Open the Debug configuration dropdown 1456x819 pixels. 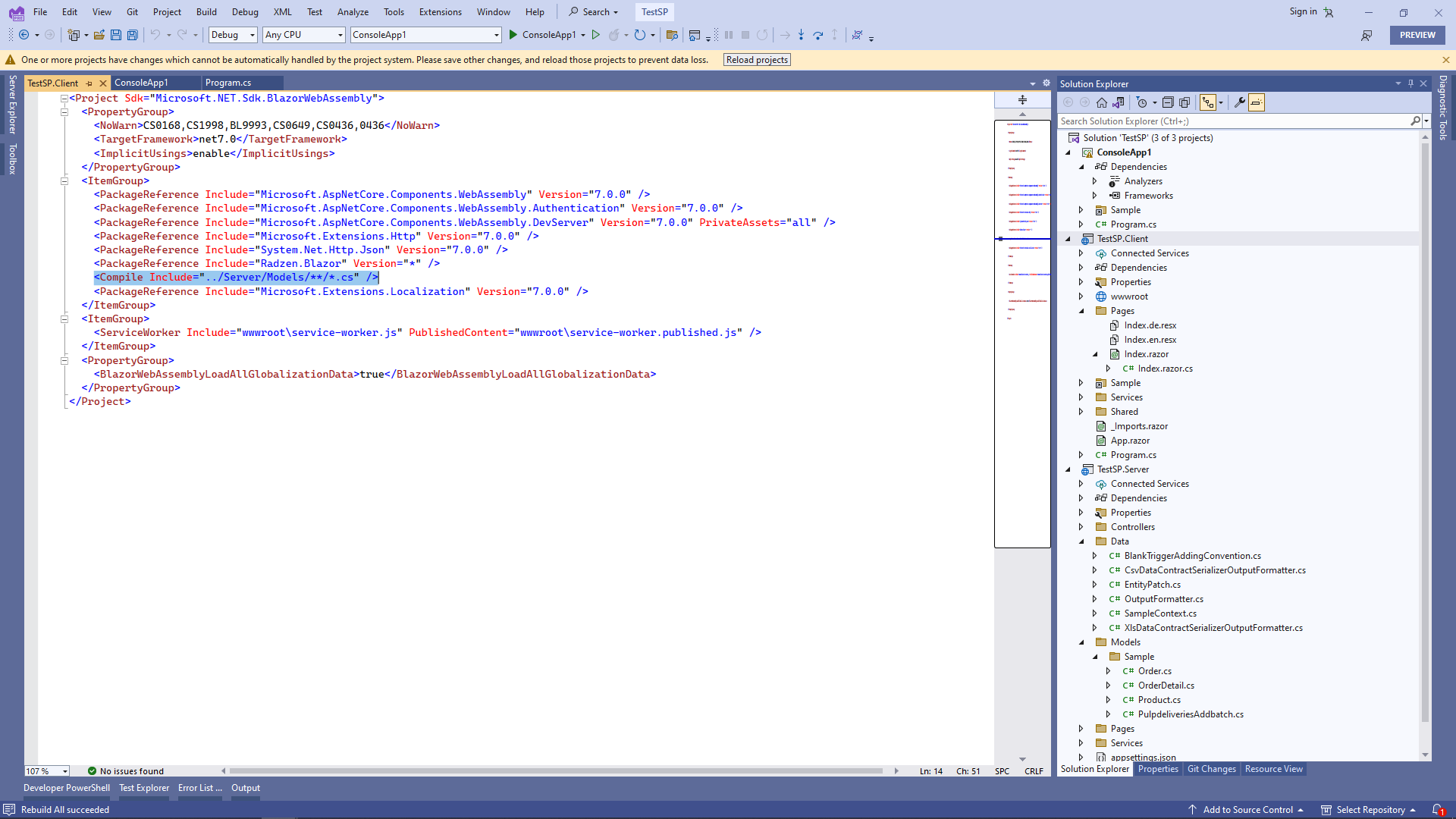(x=233, y=35)
